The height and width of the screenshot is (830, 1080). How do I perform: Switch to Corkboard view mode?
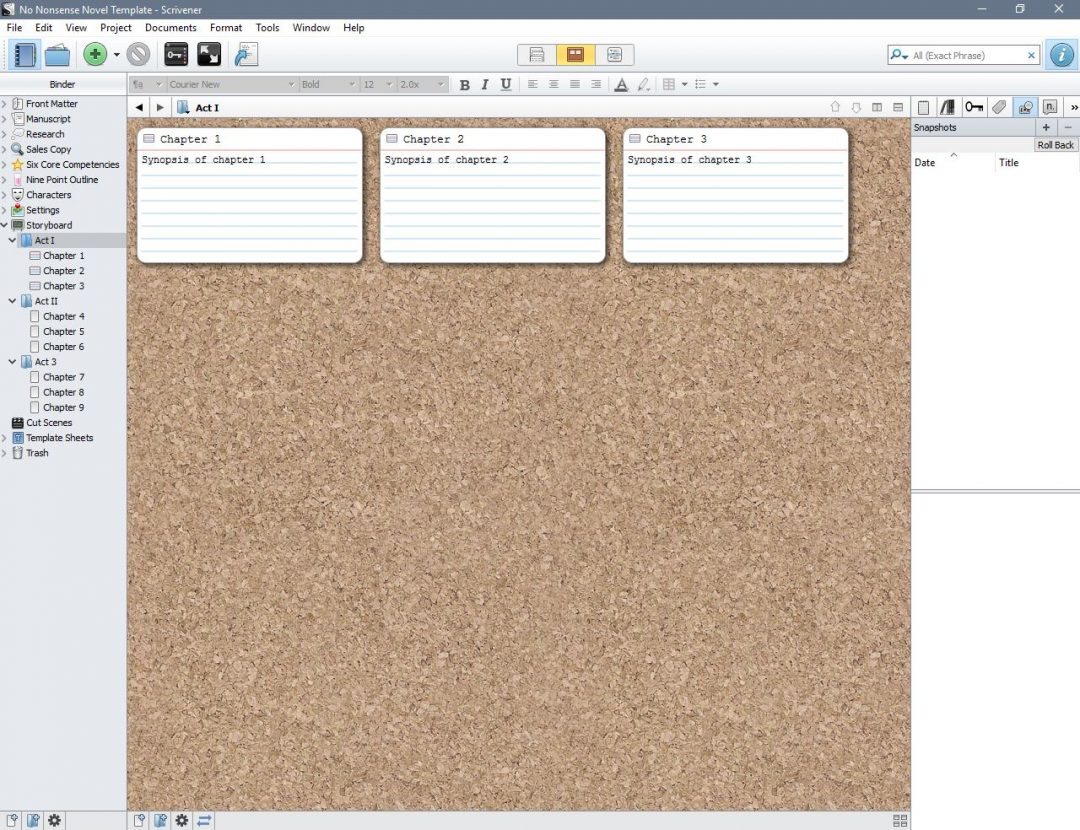[575, 55]
